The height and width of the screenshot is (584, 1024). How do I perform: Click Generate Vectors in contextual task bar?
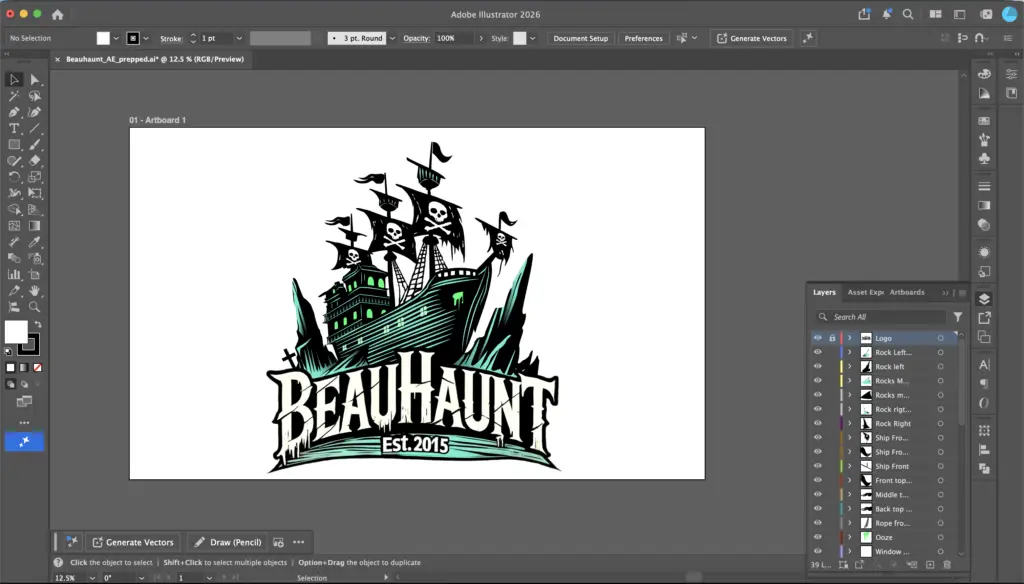click(133, 542)
